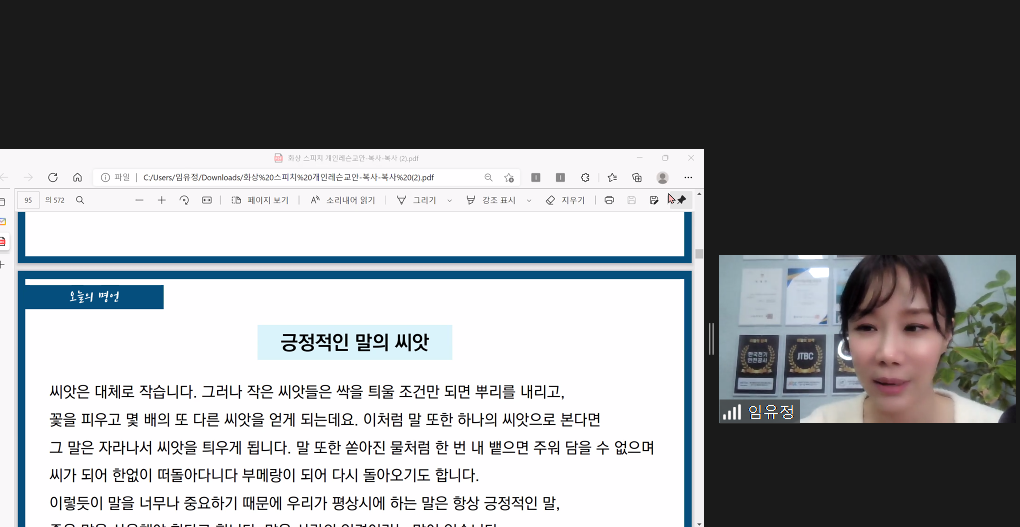View site information icon next to 파일
The height and width of the screenshot is (527, 1020).
tap(105, 177)
